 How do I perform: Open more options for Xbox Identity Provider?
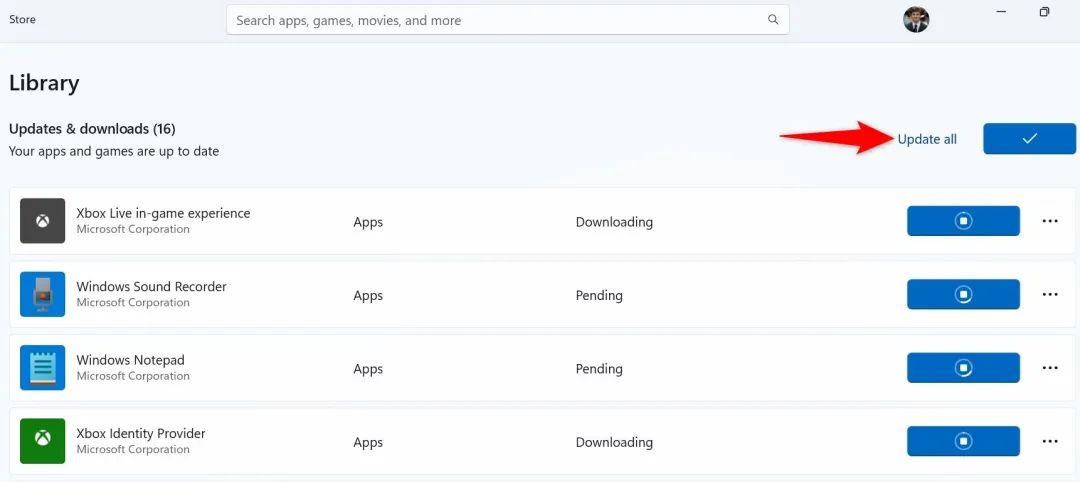click(1050, 441)
